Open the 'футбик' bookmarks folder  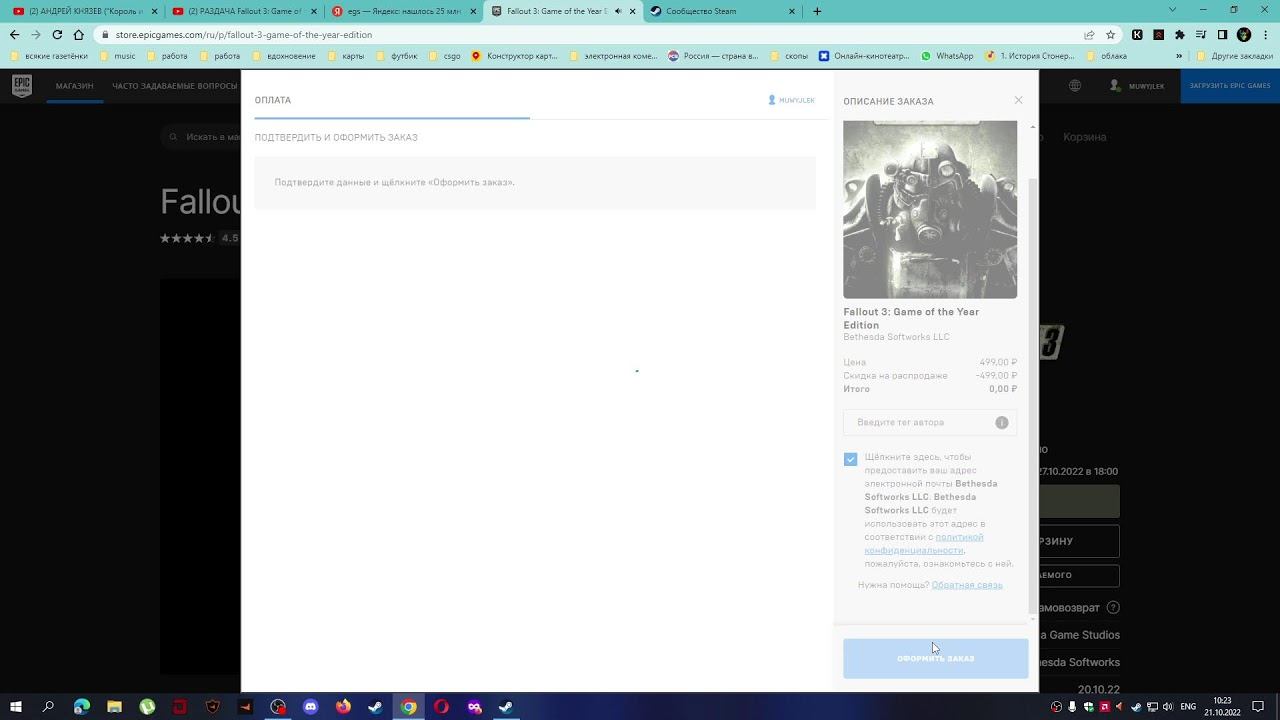tap(399, 56)
